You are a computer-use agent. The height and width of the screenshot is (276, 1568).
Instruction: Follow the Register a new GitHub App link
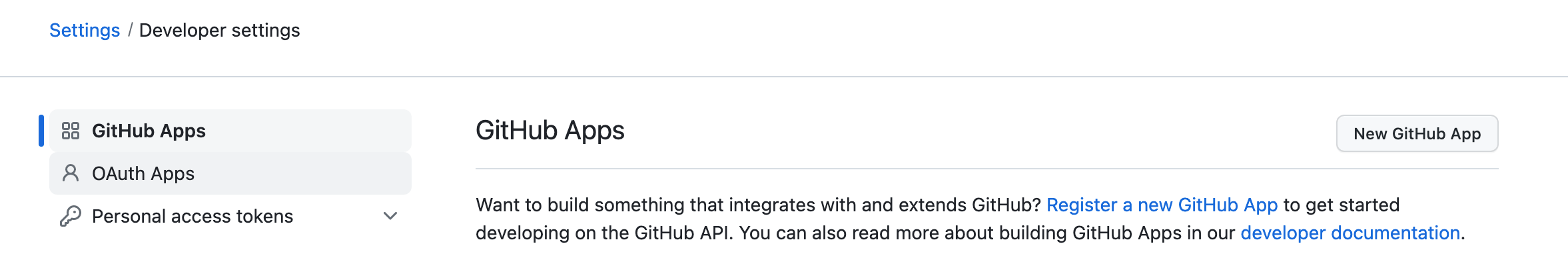coord(1162,205)
